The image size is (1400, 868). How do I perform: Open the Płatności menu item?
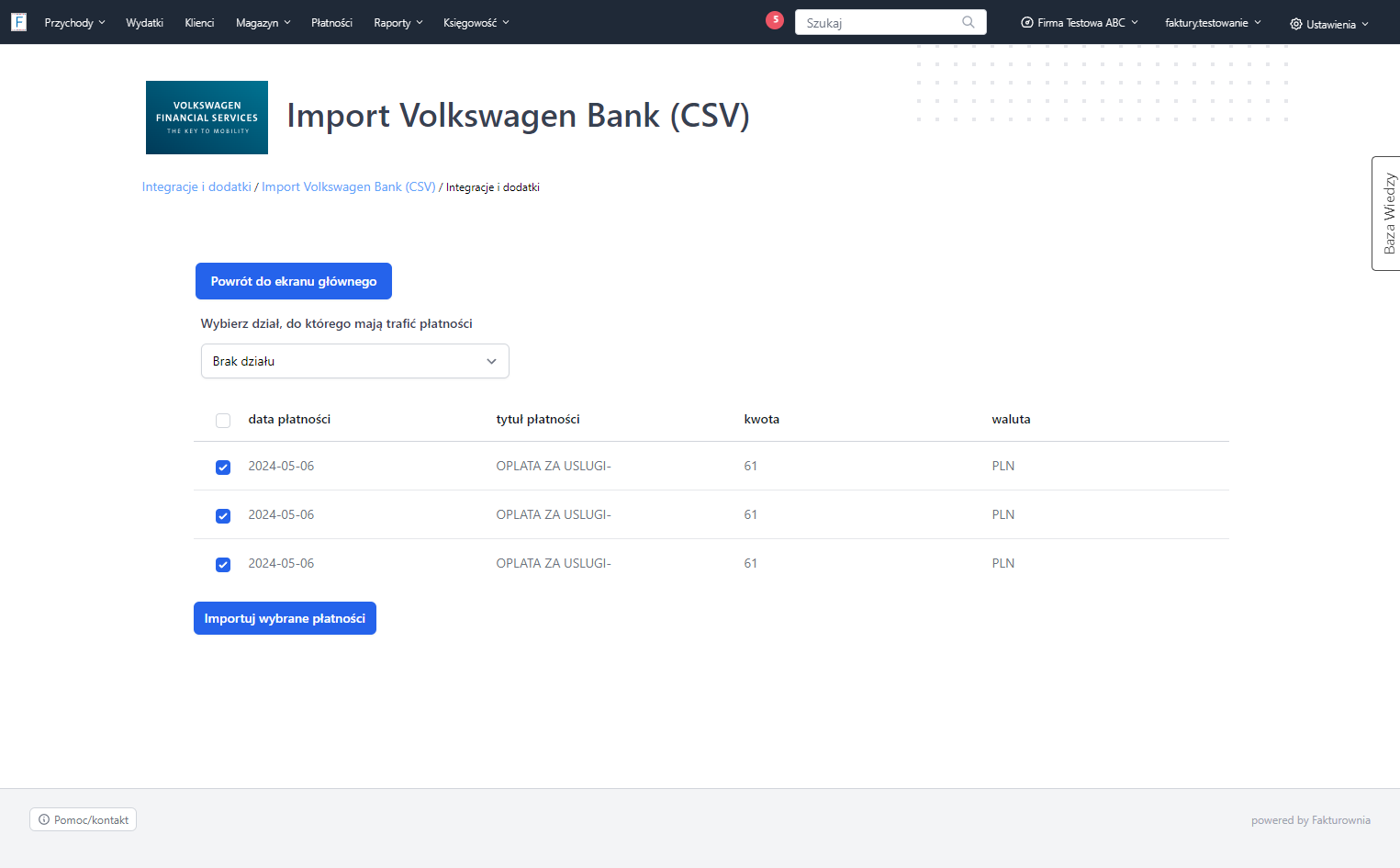coord(331,23)
